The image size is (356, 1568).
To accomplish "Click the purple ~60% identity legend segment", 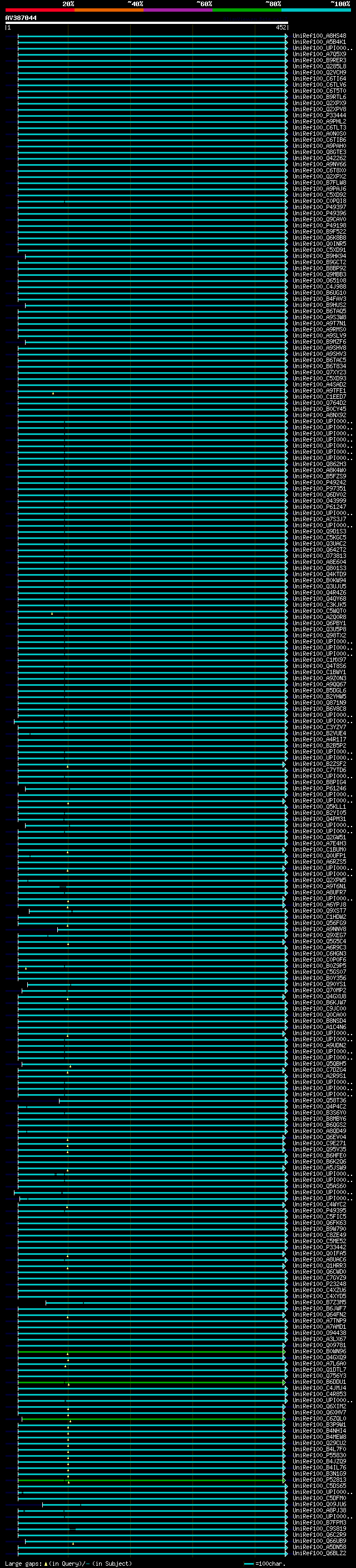I will click(x=179, y=10).
